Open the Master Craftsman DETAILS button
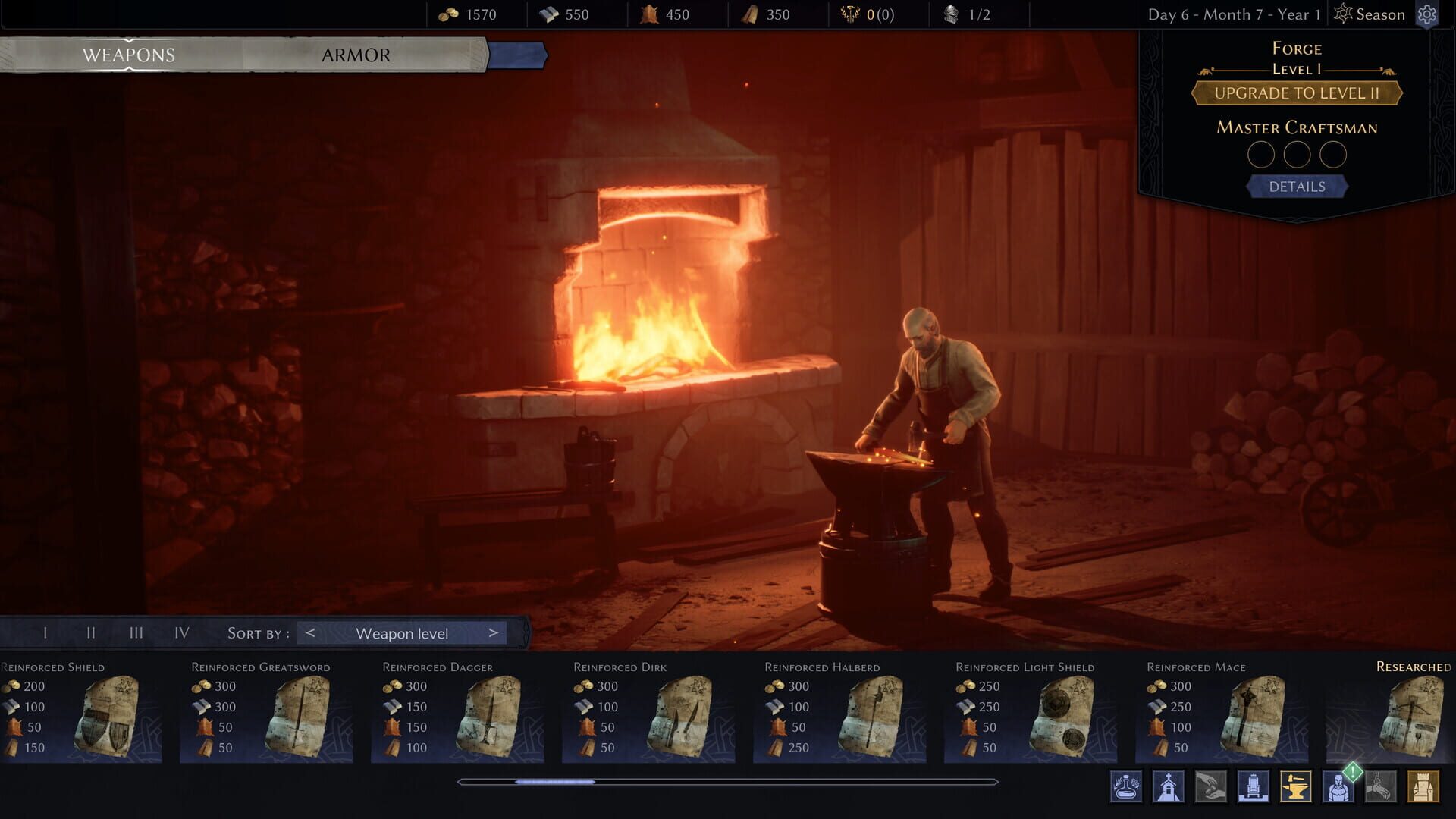1456x819 pixels. (1297, 186)
